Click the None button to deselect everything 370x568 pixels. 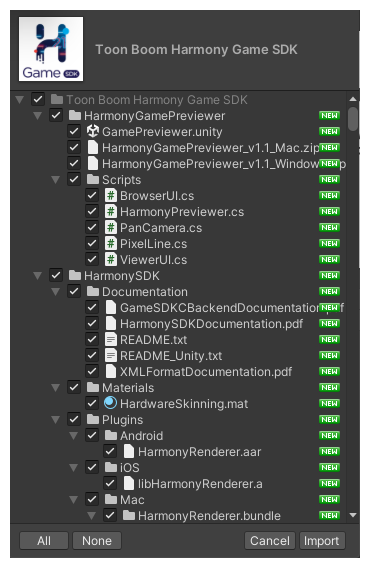pyautogui.click(x=97, y=540)
